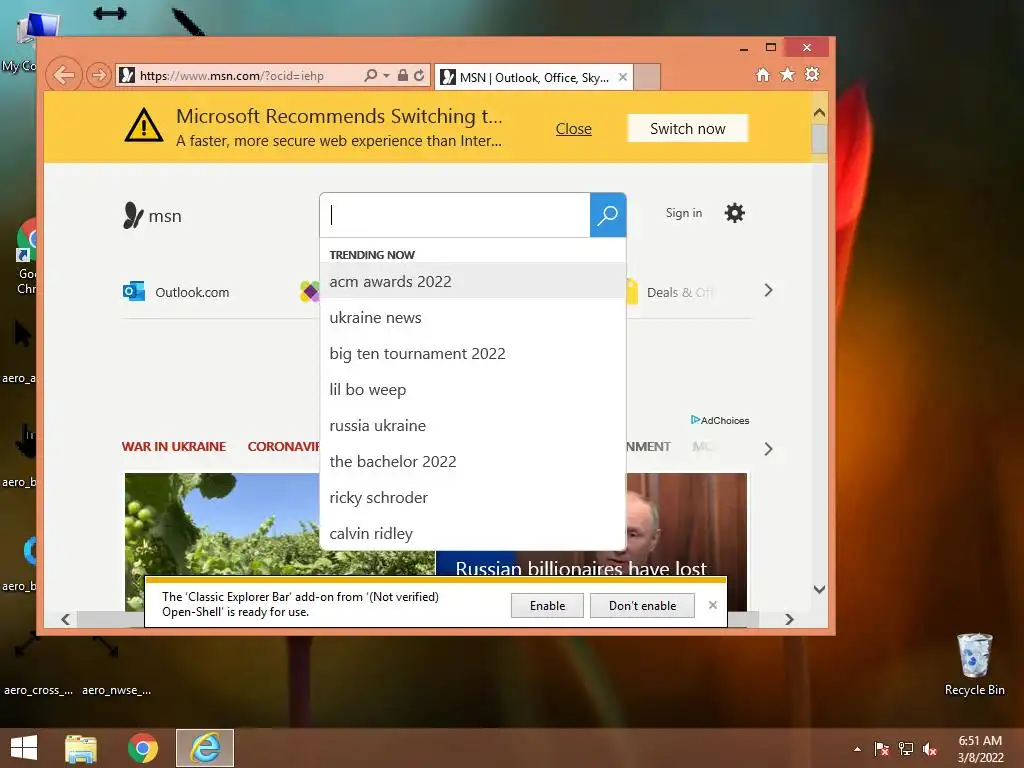Expand news categories with right chevron
This screenshot has height=768, width=1024.
click(x=769, y=449)
